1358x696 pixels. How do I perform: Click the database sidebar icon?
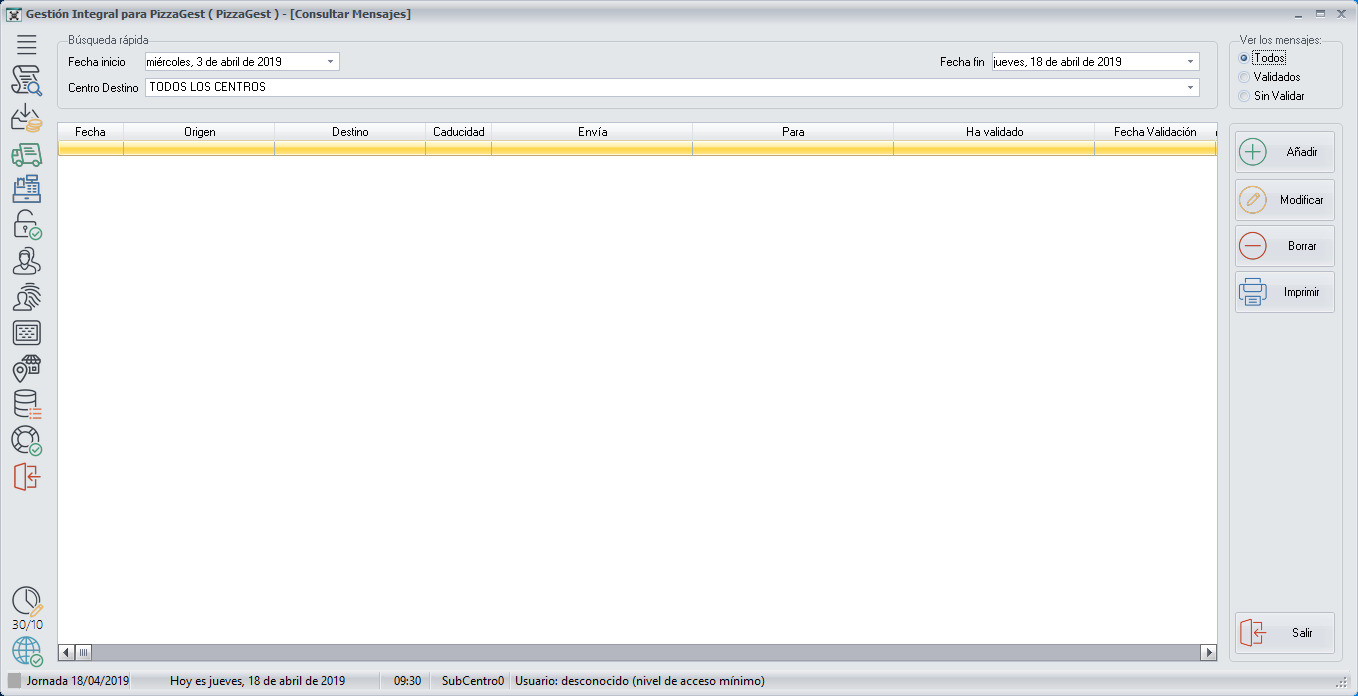click(x=27, y=405)
